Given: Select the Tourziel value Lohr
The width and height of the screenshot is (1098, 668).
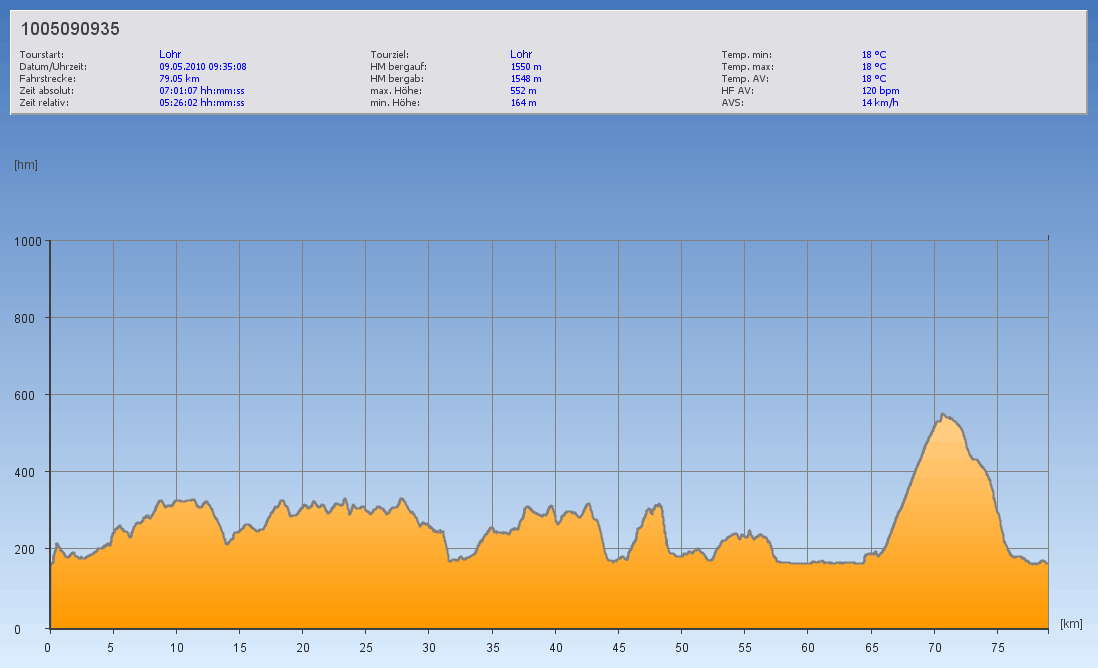Looking at the screenshot, I should pyautogui.click(x=521, y=54).
